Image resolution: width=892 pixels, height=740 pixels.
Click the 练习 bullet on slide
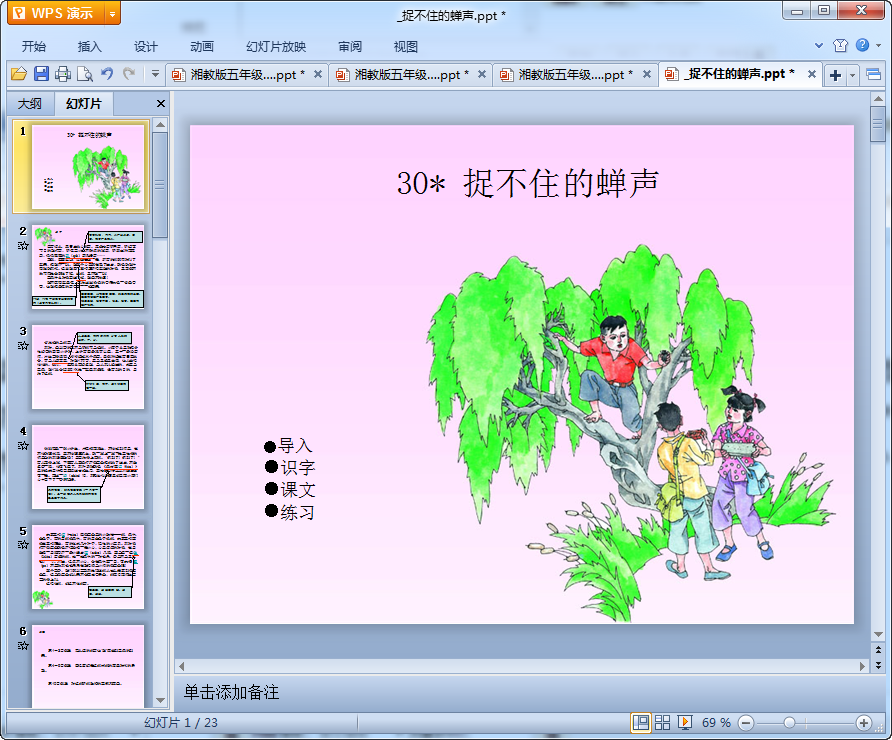290,512
